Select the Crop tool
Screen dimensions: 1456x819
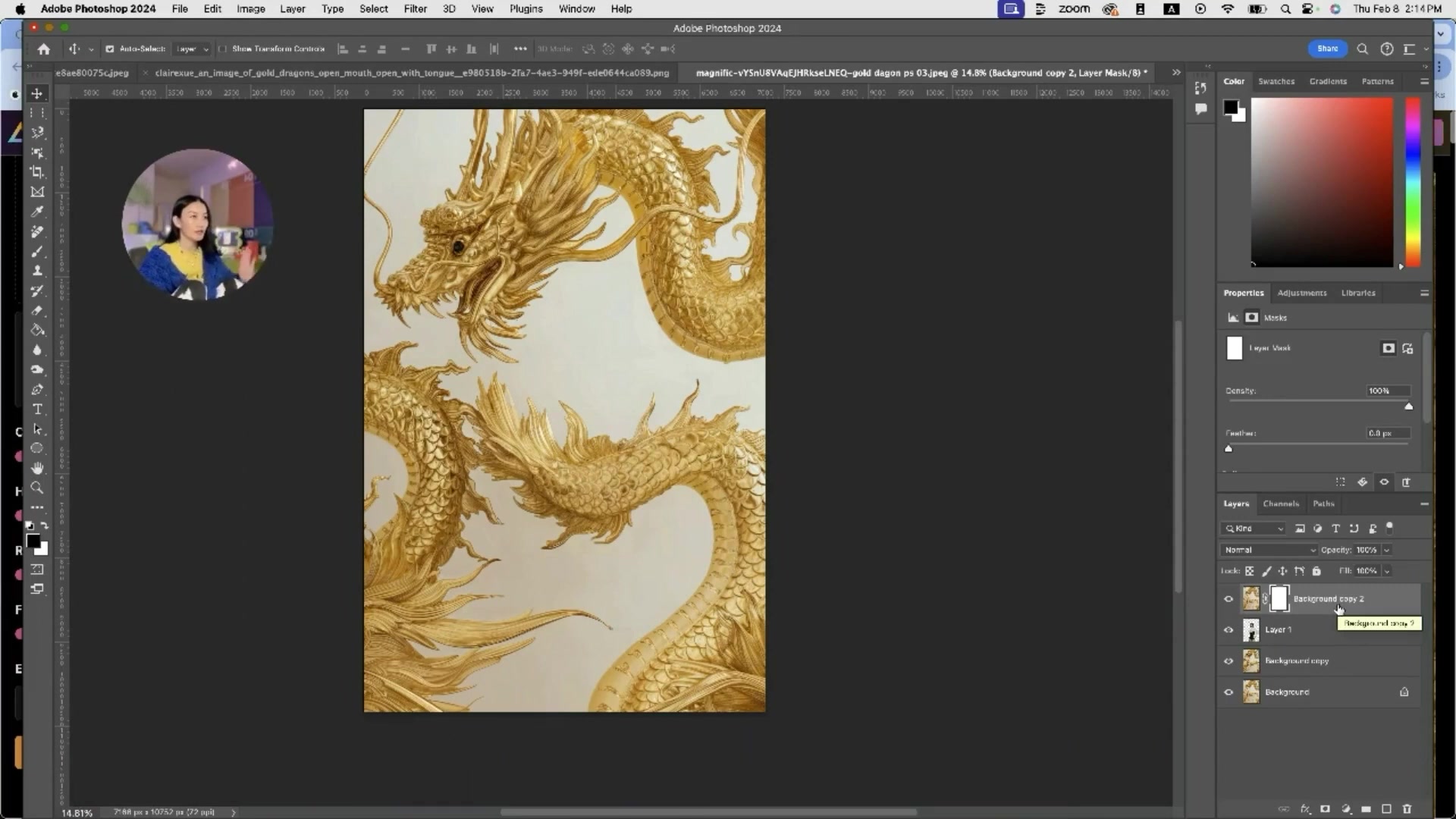[x=37, y=172]
